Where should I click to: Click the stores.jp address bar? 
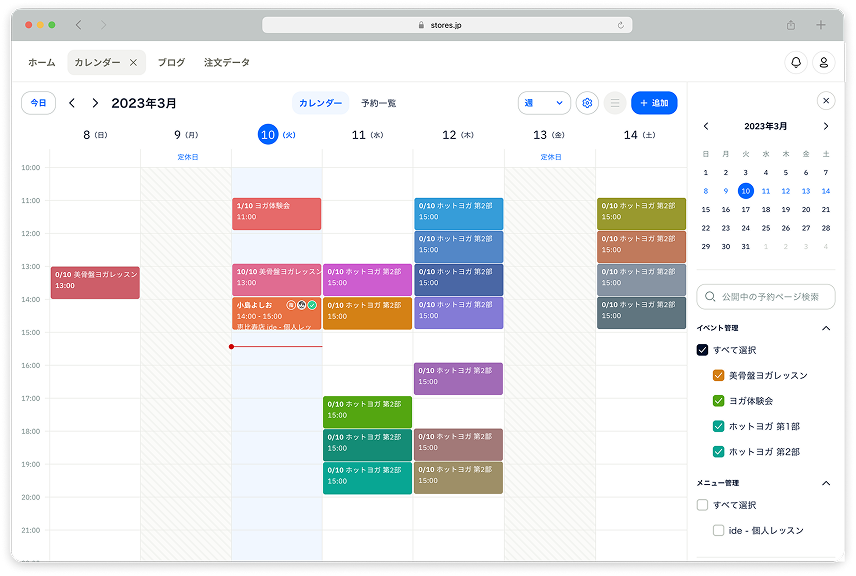click(447, 25)
